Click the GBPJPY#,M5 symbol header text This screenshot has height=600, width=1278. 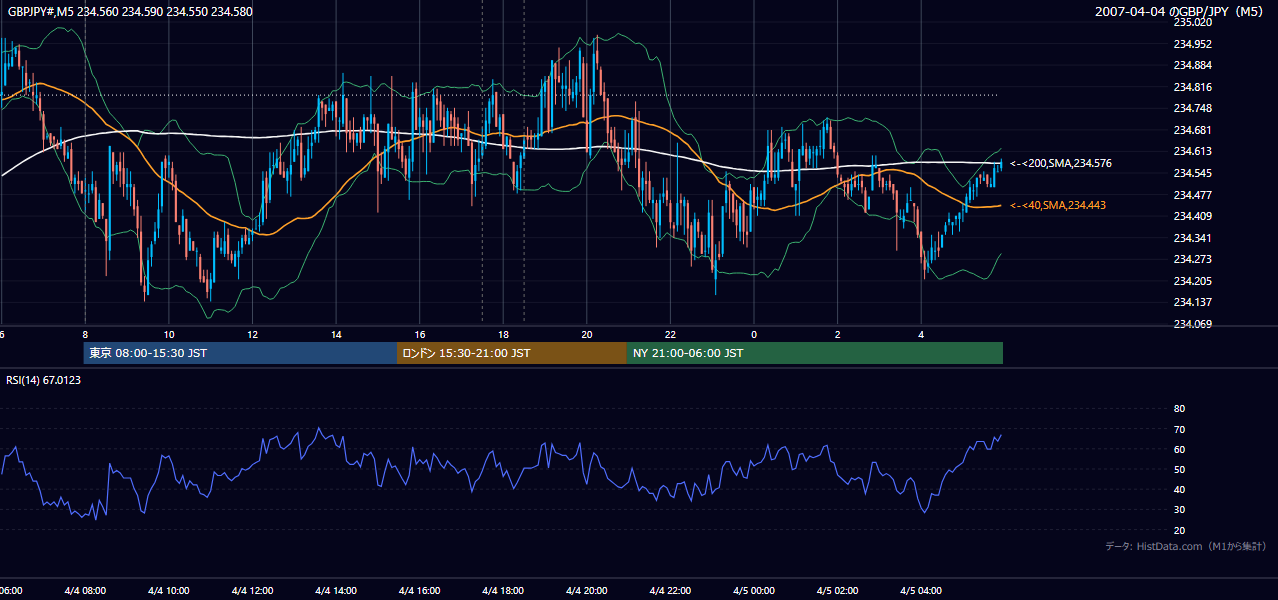point(129,11)
